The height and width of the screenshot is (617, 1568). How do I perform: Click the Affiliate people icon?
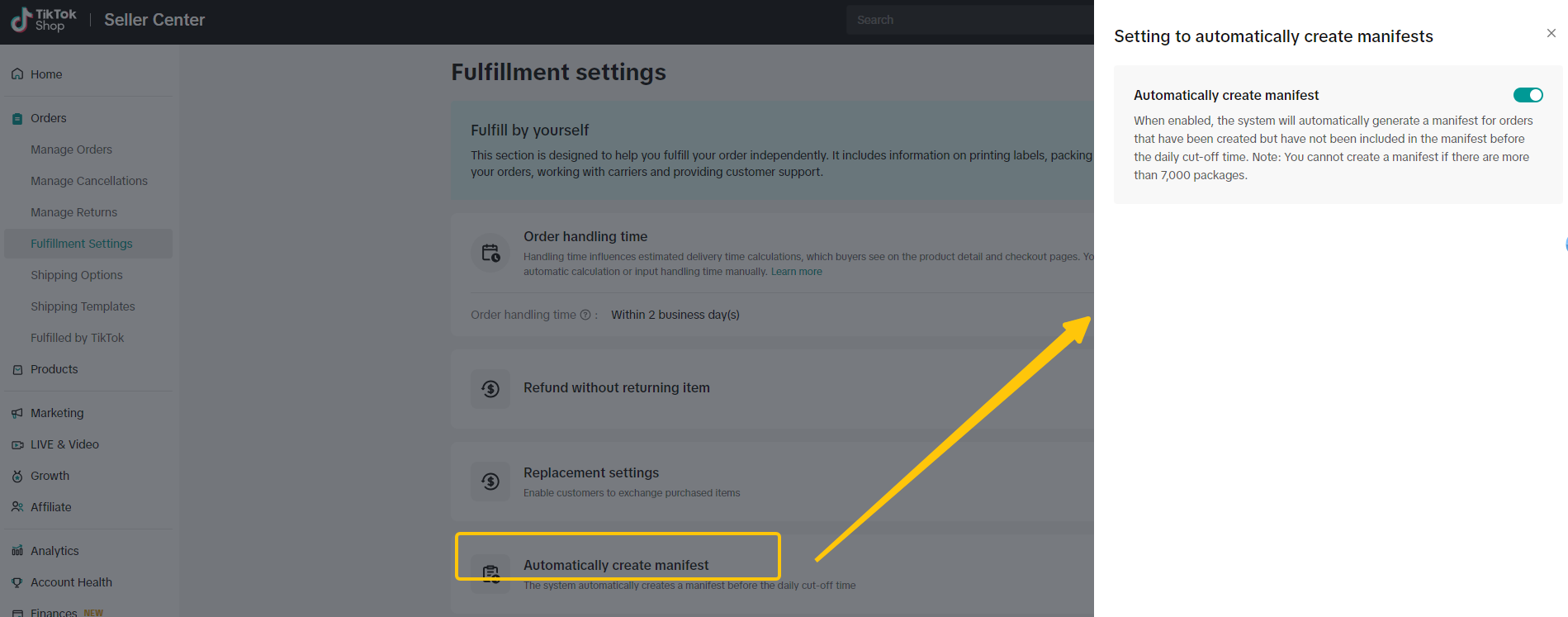[x=17, y=507]
